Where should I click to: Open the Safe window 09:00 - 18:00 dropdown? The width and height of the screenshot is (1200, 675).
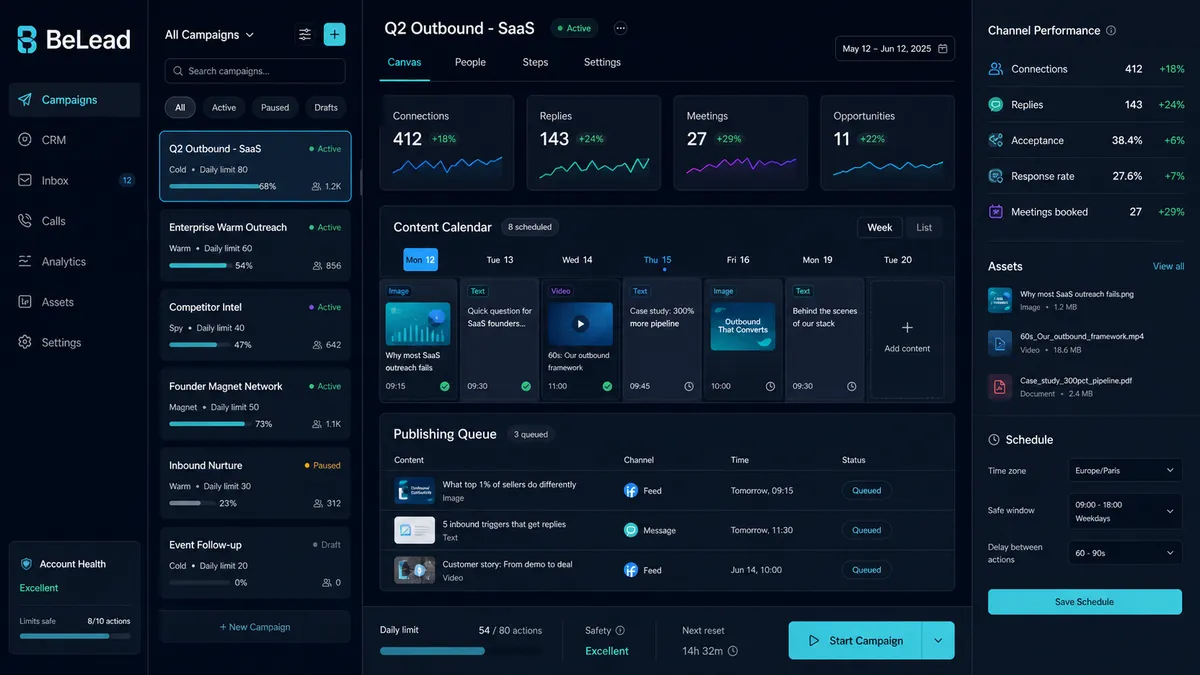[x=1125, y=511]
